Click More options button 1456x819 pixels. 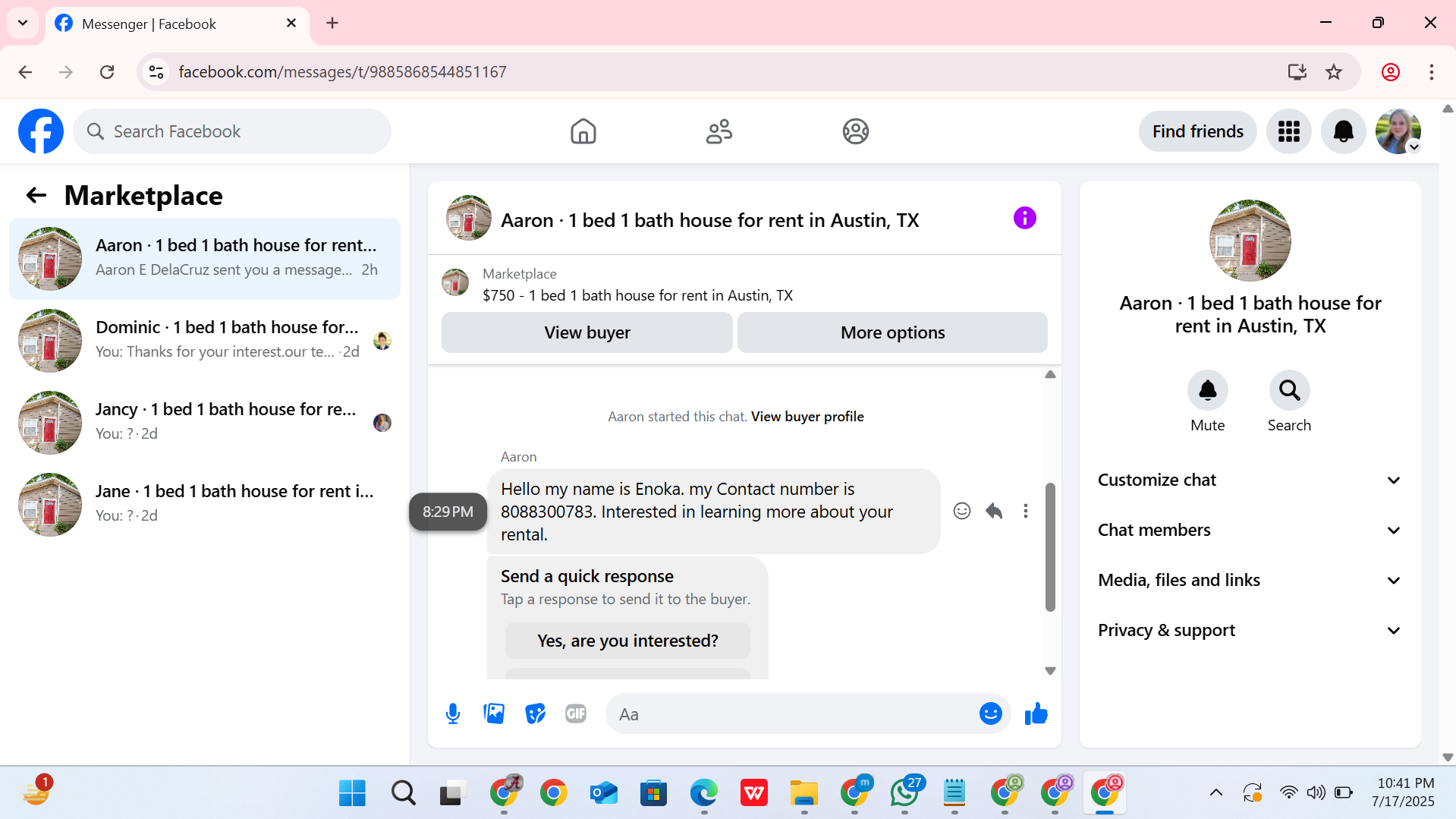(x=892, y=332)
